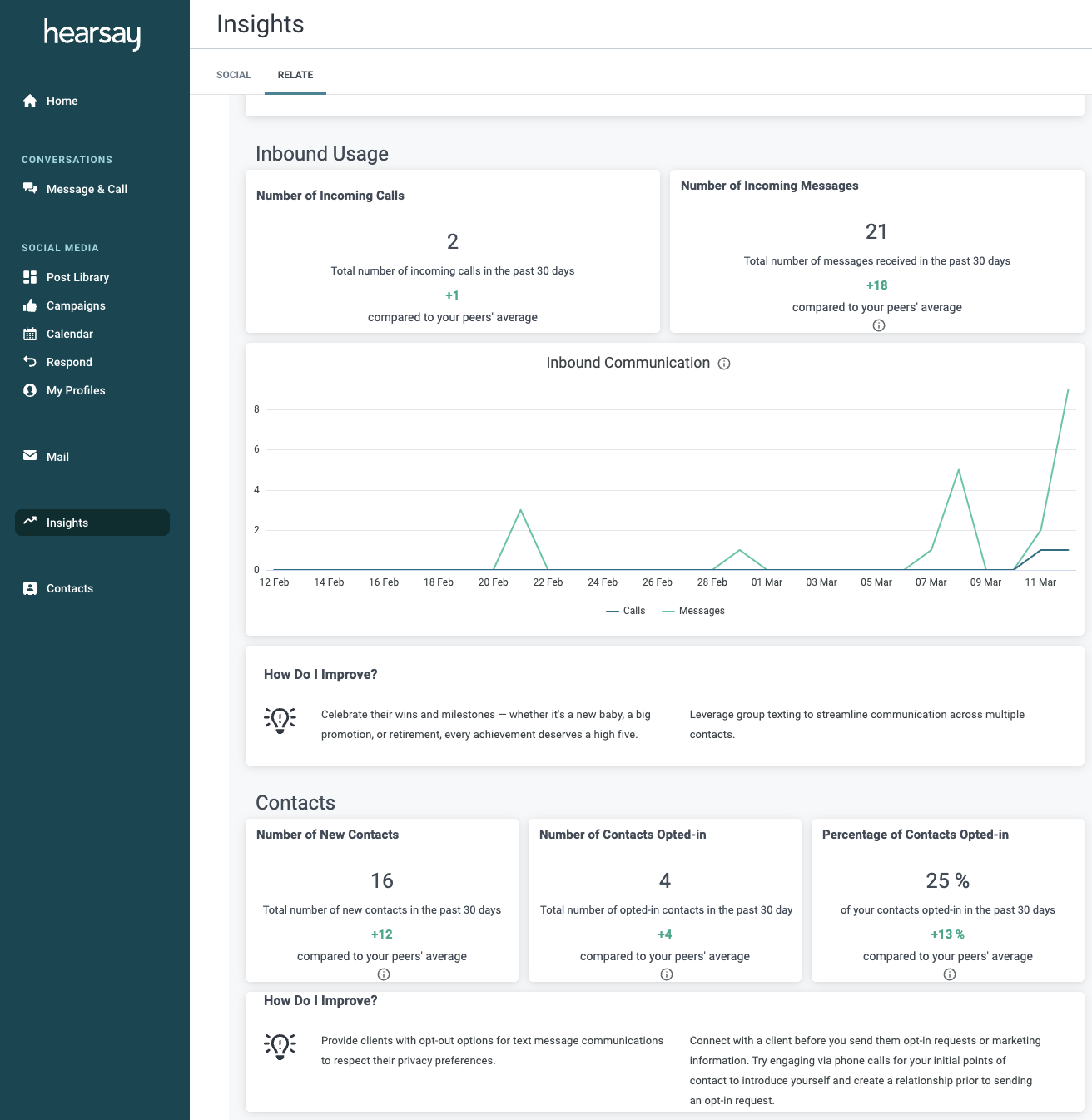Viewport: 1092px width, 1120px height.
Task: Click the hearsay logo
Action: pos(92,34)
